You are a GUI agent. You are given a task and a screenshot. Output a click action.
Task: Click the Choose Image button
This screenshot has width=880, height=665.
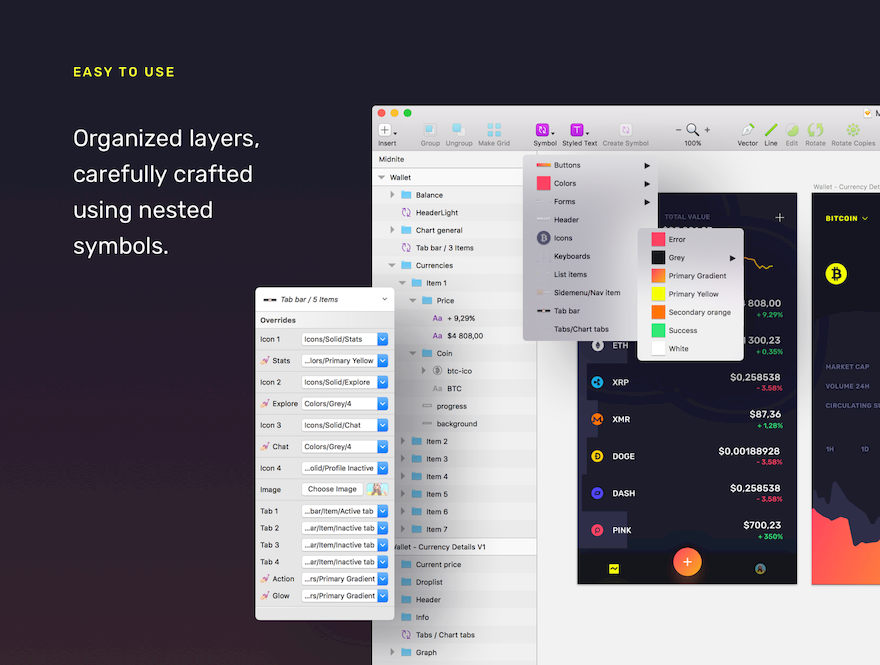(x=332, y=489)
